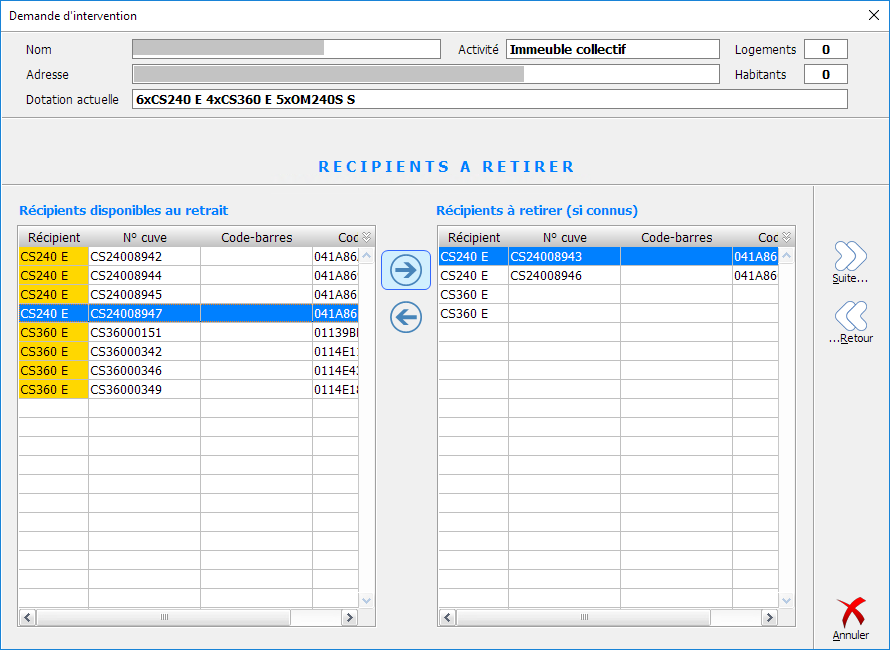This screenshot has width=890, height=650.
Task: Click the right arrow to add recipient
Action: [406, 270]
